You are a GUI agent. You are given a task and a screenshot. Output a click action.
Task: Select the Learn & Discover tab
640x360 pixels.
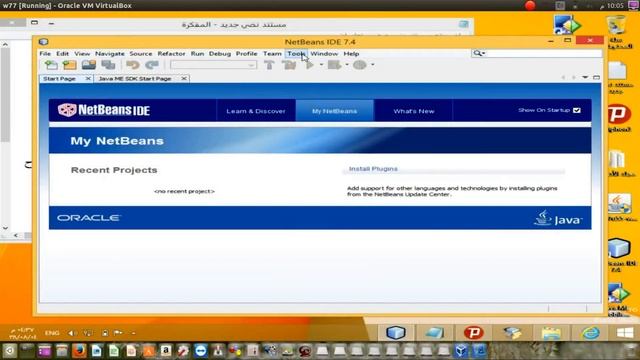coord(256,111)
